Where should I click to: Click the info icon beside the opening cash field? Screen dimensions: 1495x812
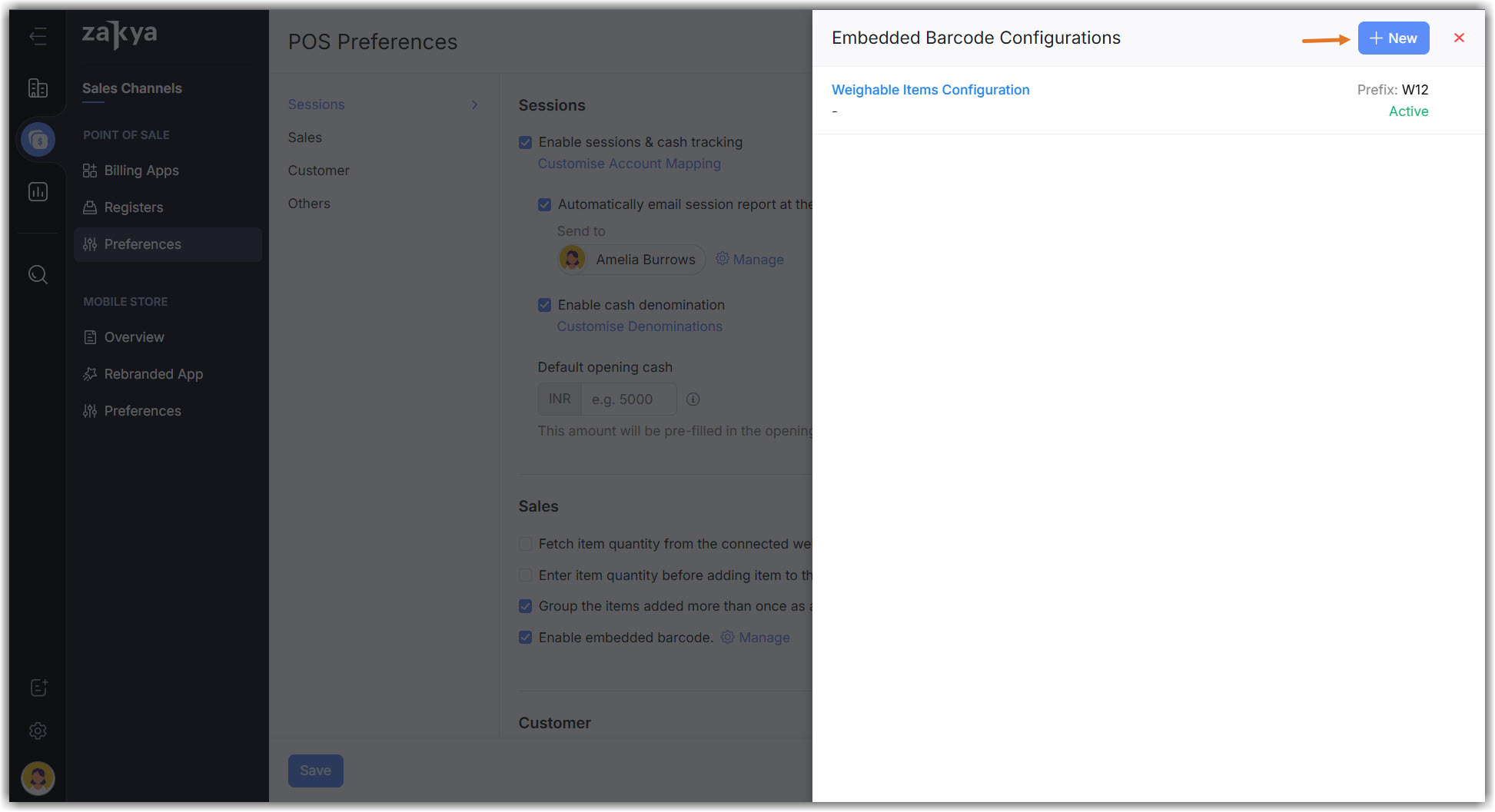693,399
